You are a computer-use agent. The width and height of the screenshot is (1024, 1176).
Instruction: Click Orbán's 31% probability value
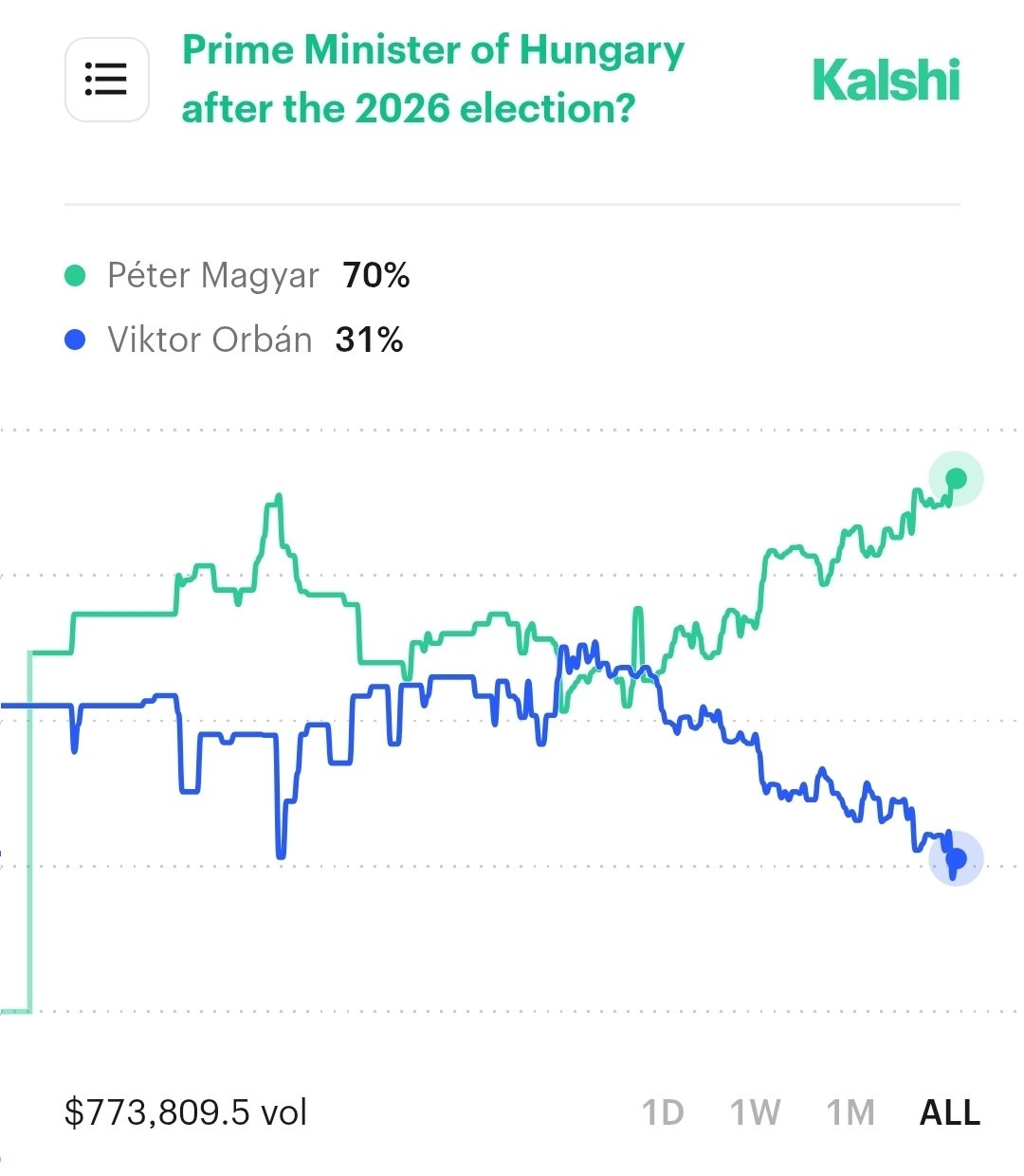coord(369,340)
